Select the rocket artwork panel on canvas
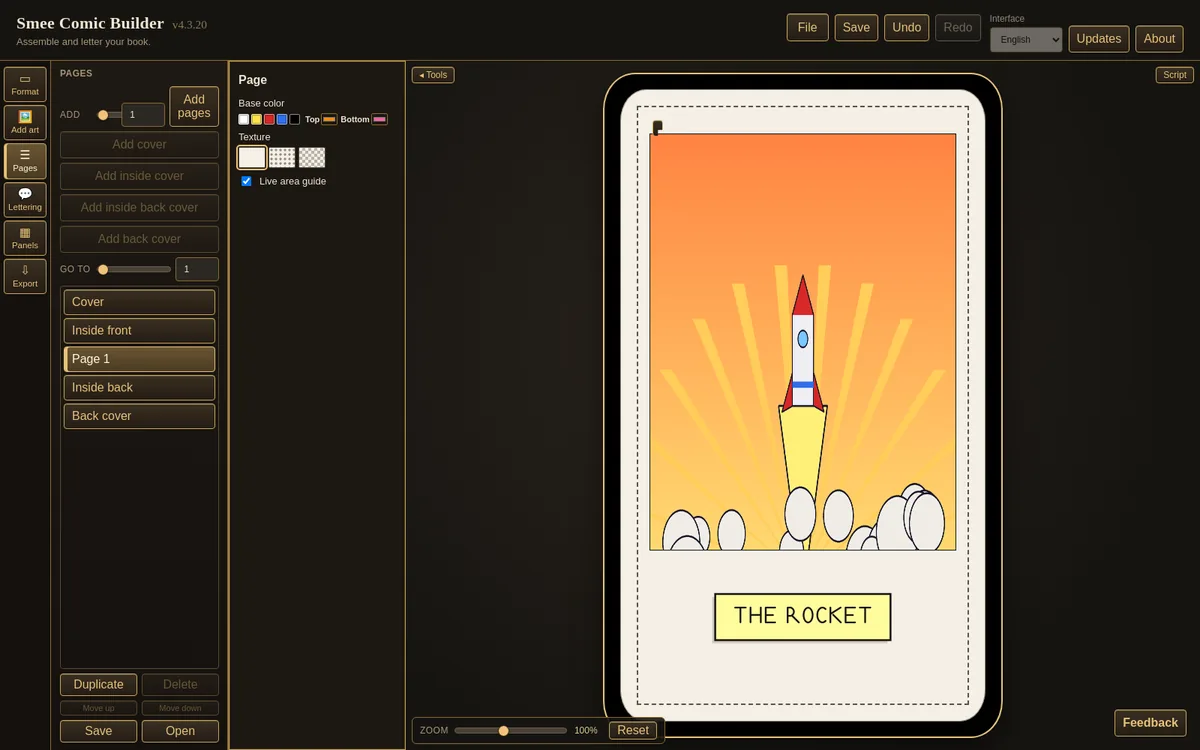 [802, 342]
